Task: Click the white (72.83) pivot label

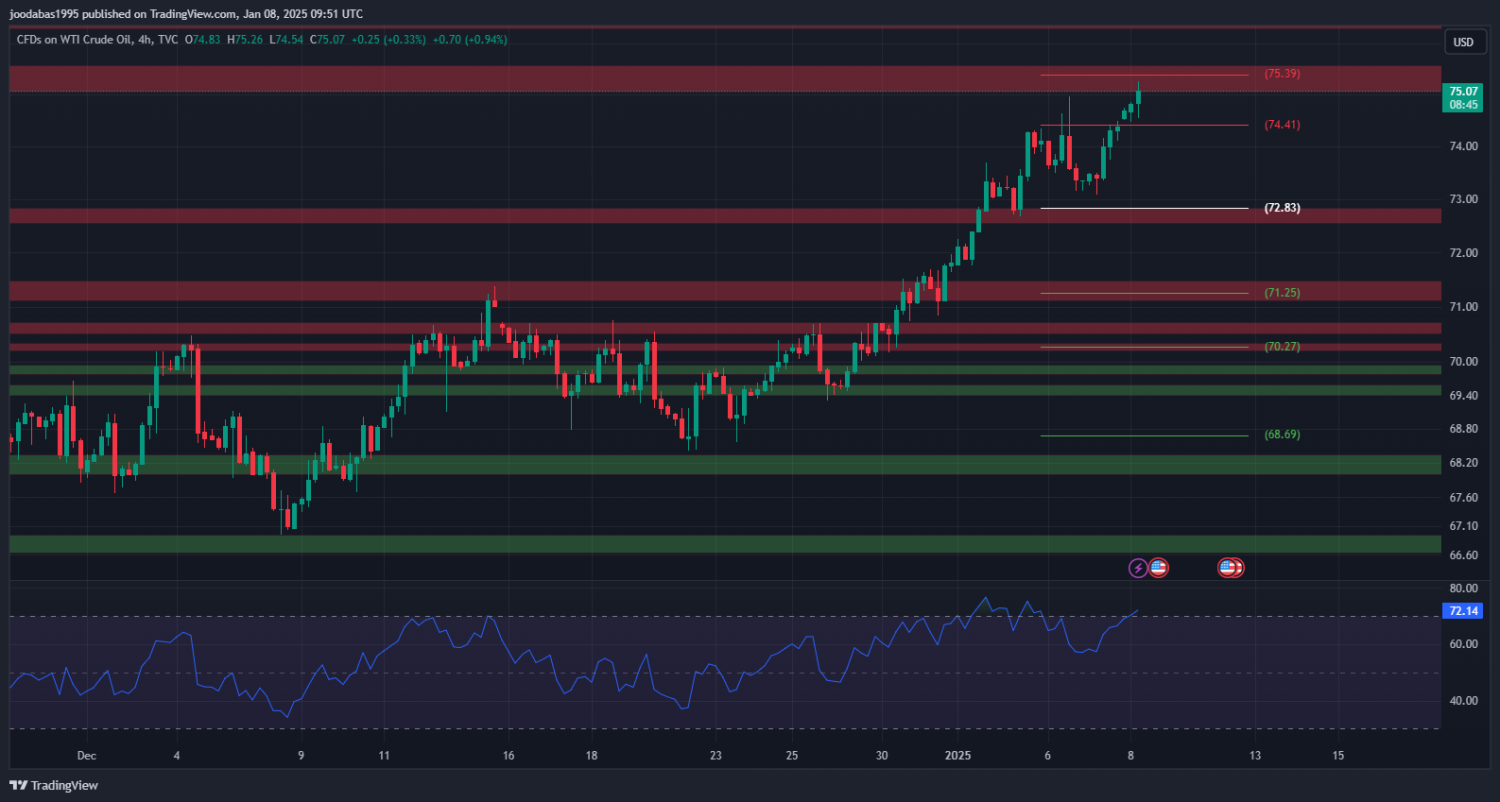Action: pos(1282,208)
